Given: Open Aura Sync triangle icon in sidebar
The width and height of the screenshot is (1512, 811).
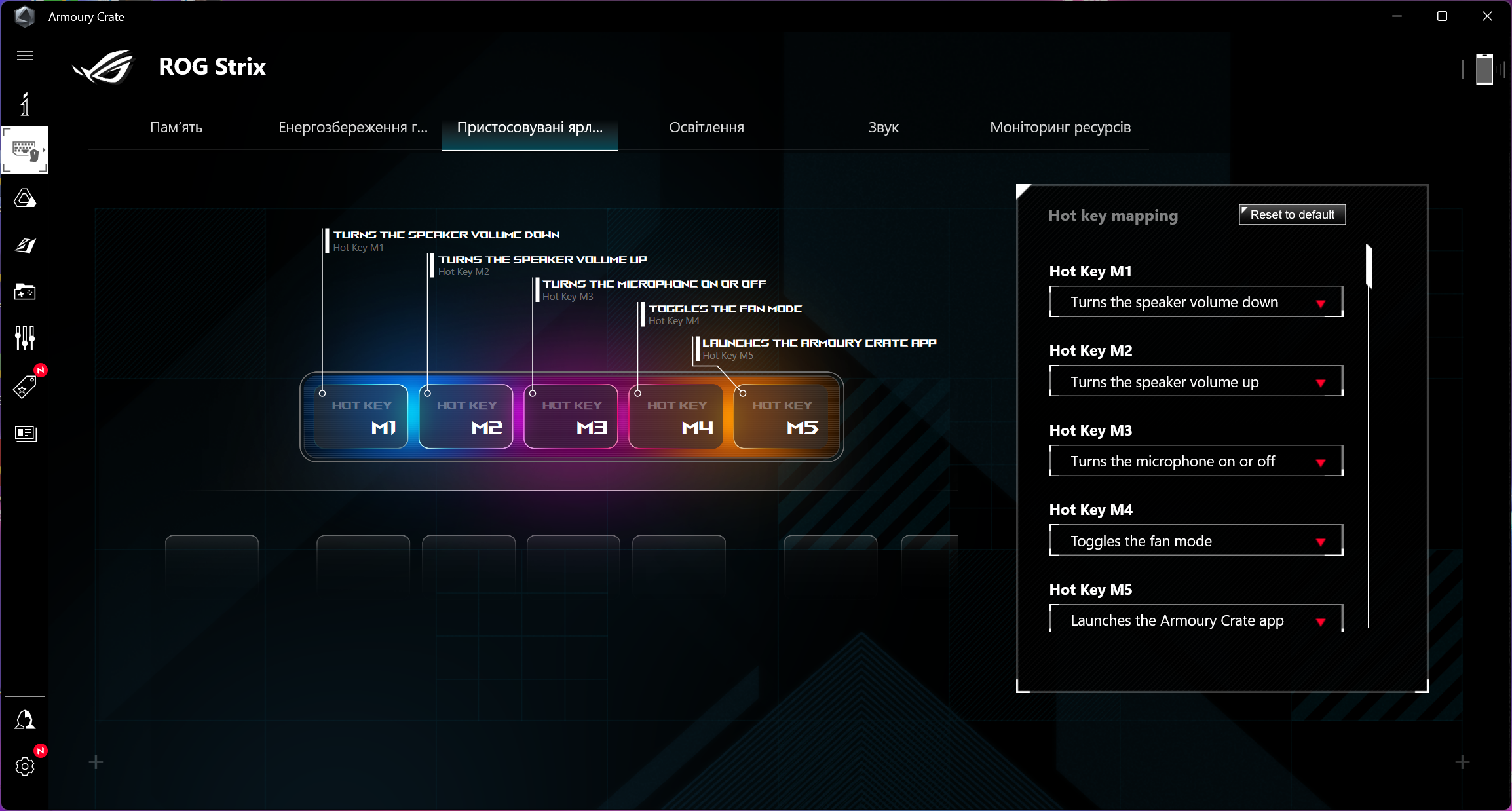Looking at the screenshot, I should coord(25,198).
